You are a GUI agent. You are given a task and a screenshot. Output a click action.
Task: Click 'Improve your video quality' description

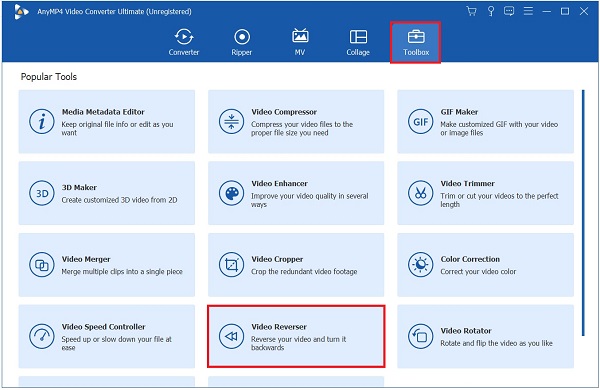click(x=310, y=200)
